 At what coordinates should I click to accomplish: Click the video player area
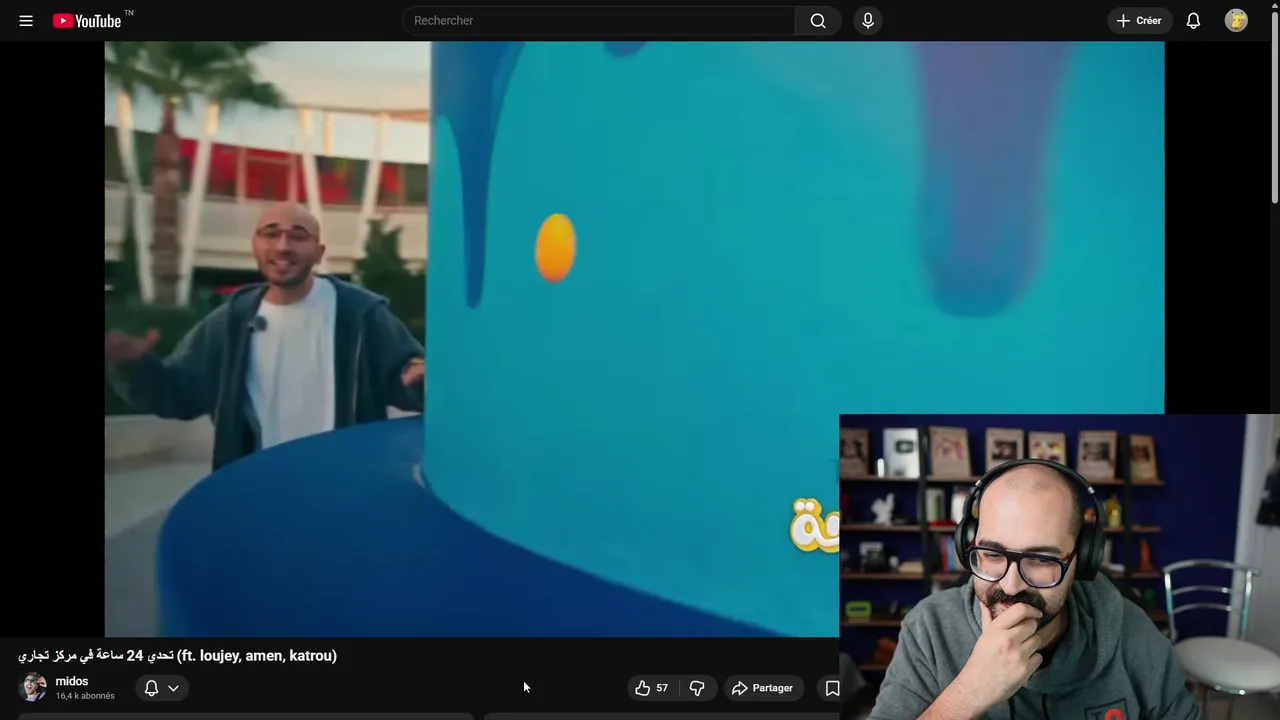pyautogui.click(x=634, y=338)
